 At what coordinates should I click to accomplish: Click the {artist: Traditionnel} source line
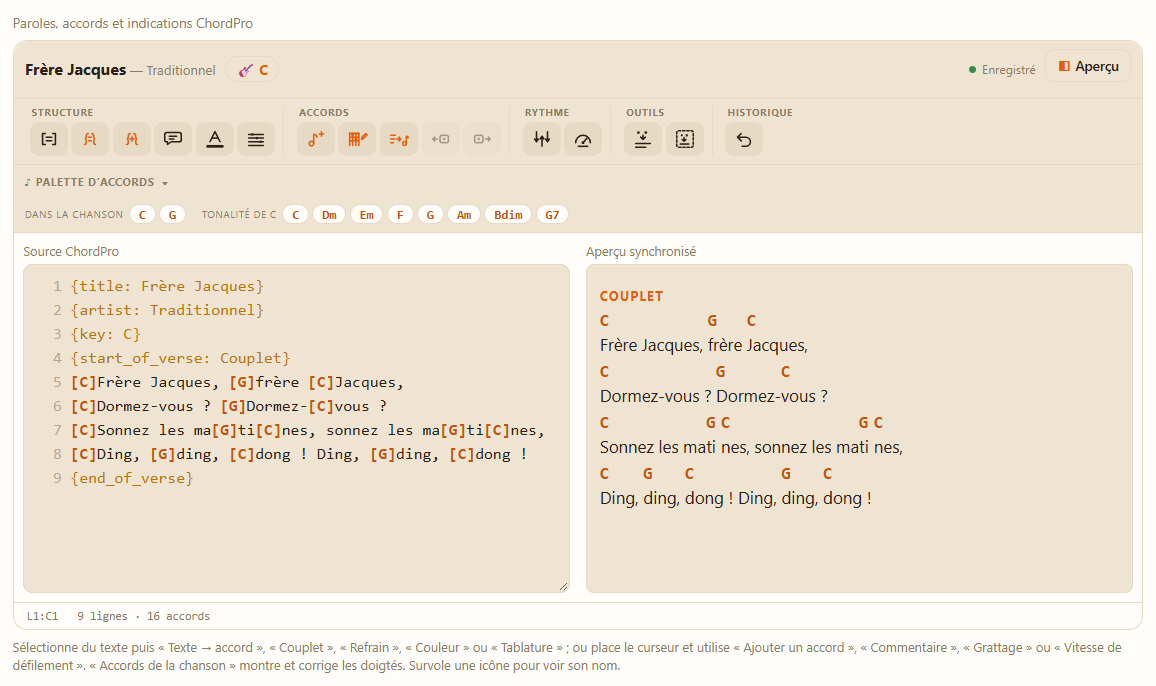(x=167, y=311)
